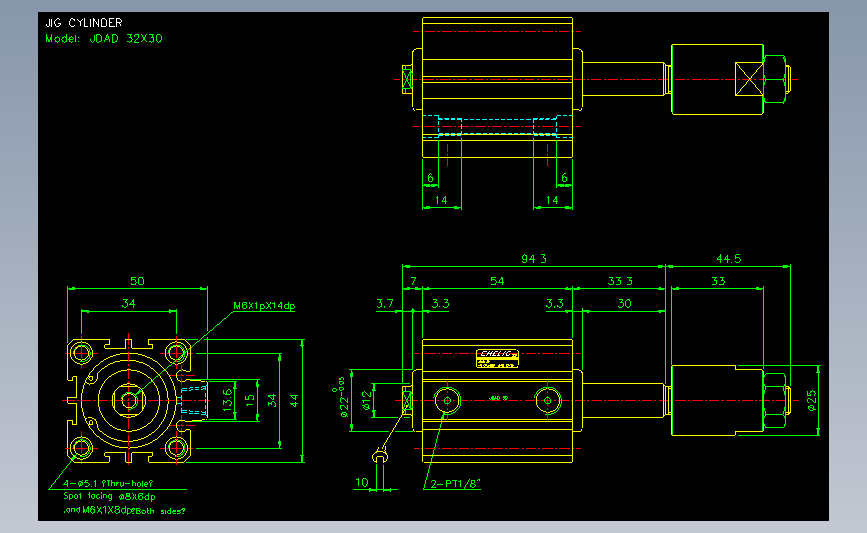867x533 pixels.
Task: Select the '10' dimension near the wrench symbol
Action: click(x=362, y=483)
